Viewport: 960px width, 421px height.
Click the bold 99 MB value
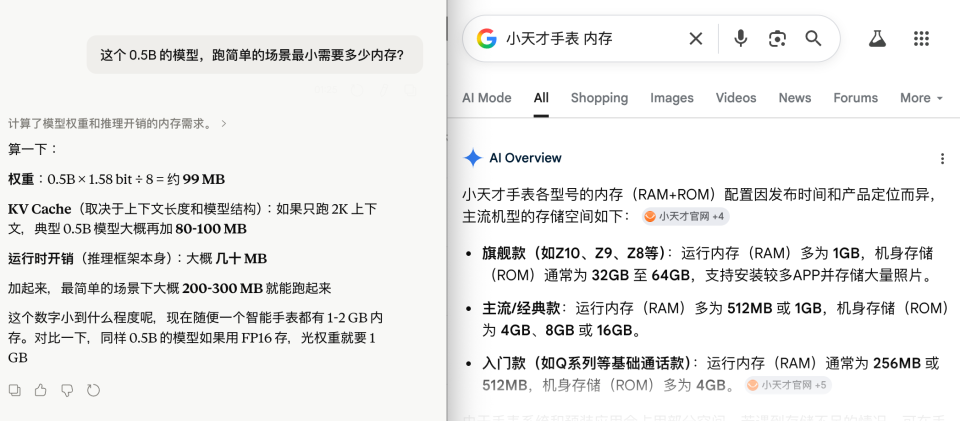204,179
